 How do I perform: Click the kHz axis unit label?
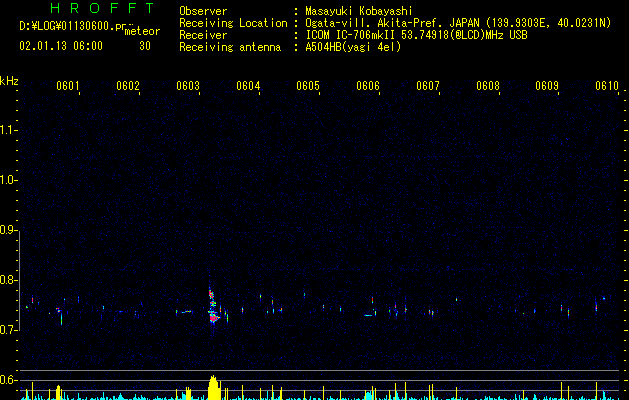coord(9,81)
